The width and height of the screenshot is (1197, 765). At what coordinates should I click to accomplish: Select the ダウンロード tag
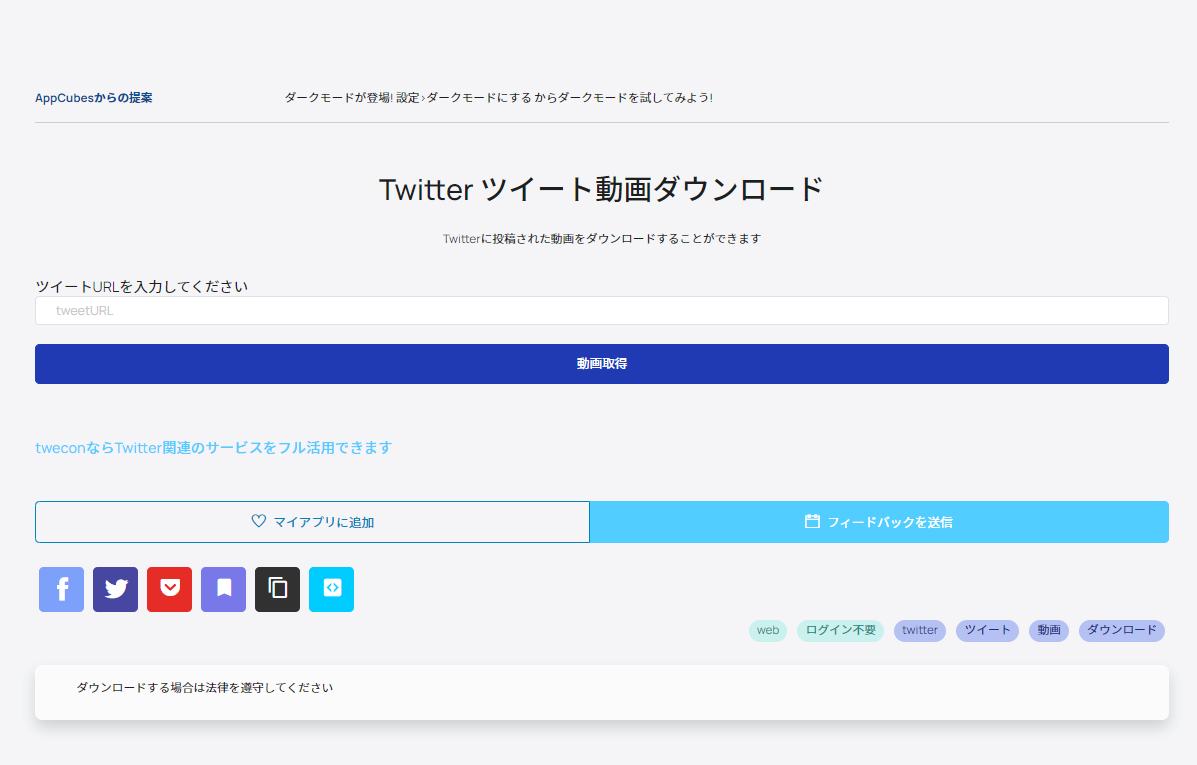1121,631
